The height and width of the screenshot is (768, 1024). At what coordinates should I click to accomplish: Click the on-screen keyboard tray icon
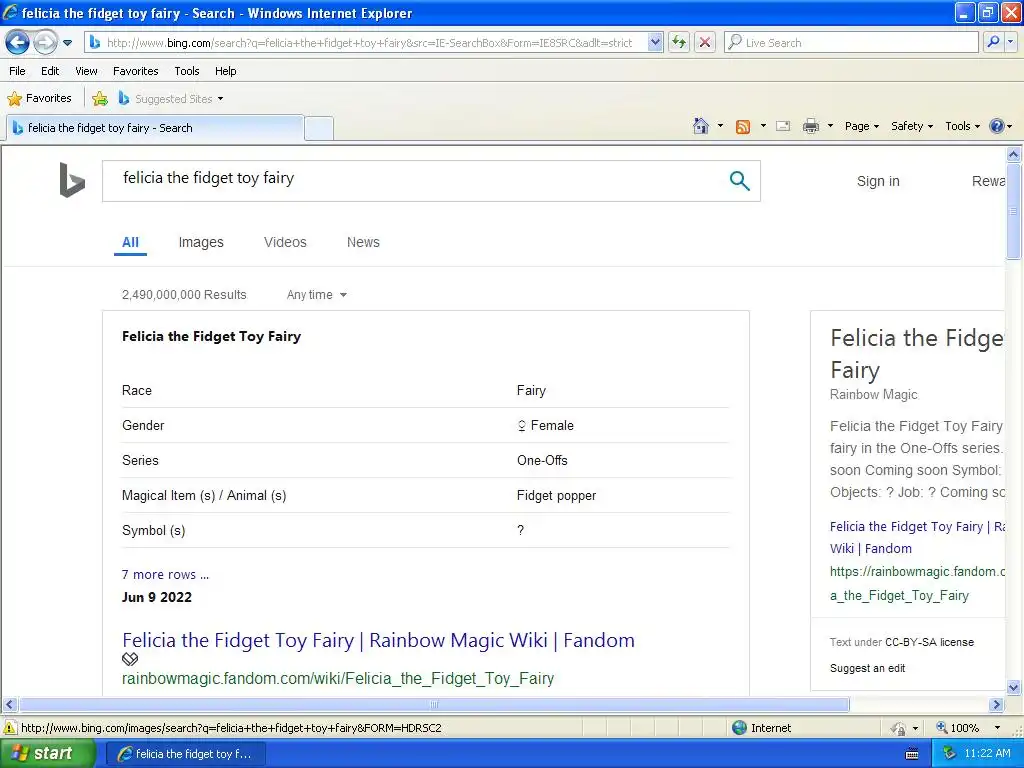click(912, 754)
